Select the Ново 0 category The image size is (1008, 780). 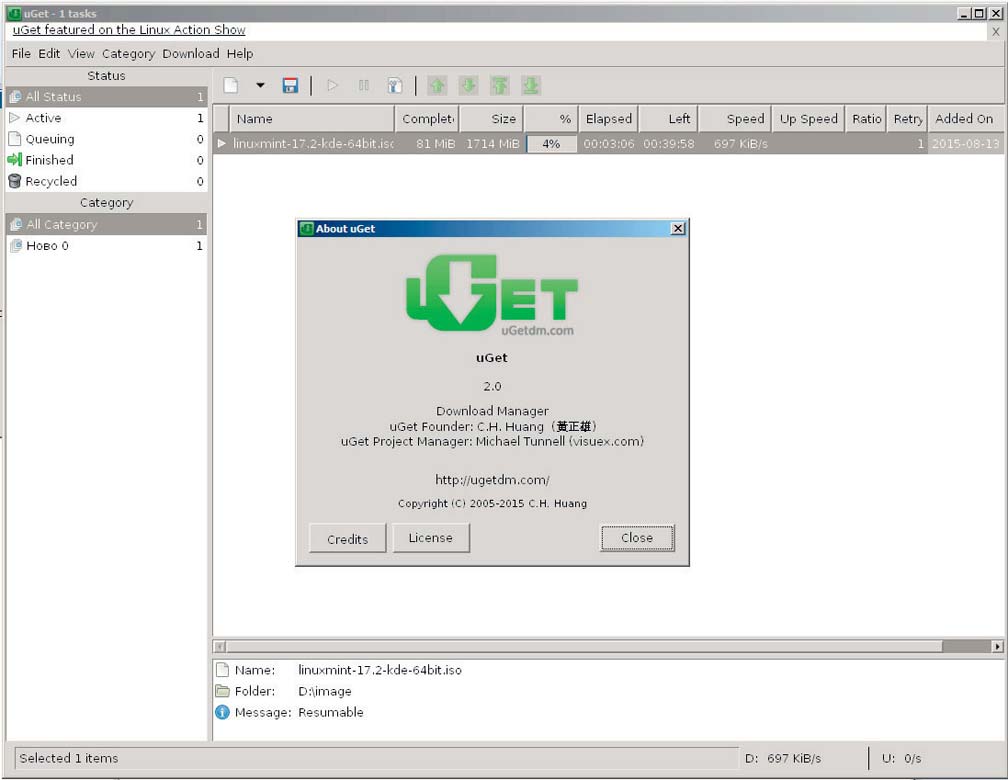(x=107, y=246)
